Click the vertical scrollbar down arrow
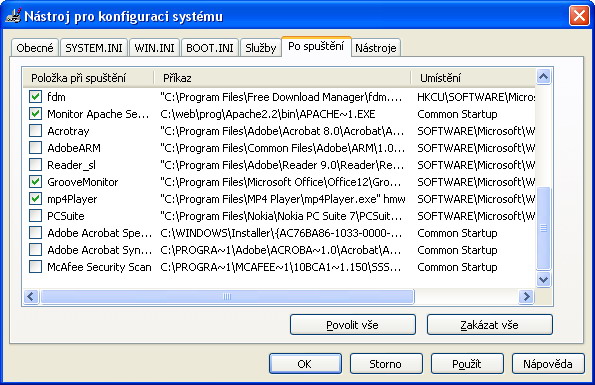 coord(543,280)
